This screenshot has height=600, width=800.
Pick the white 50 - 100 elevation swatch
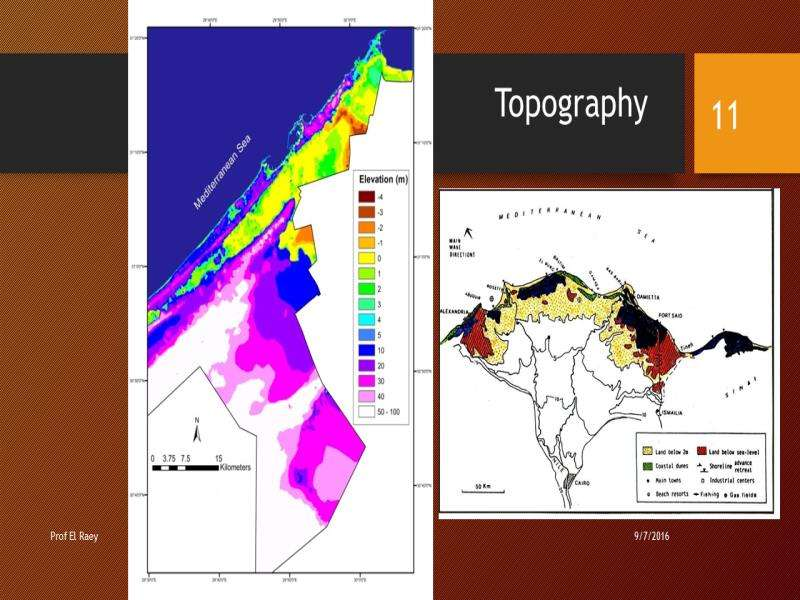pyautogui.click(x=368, y=409)
